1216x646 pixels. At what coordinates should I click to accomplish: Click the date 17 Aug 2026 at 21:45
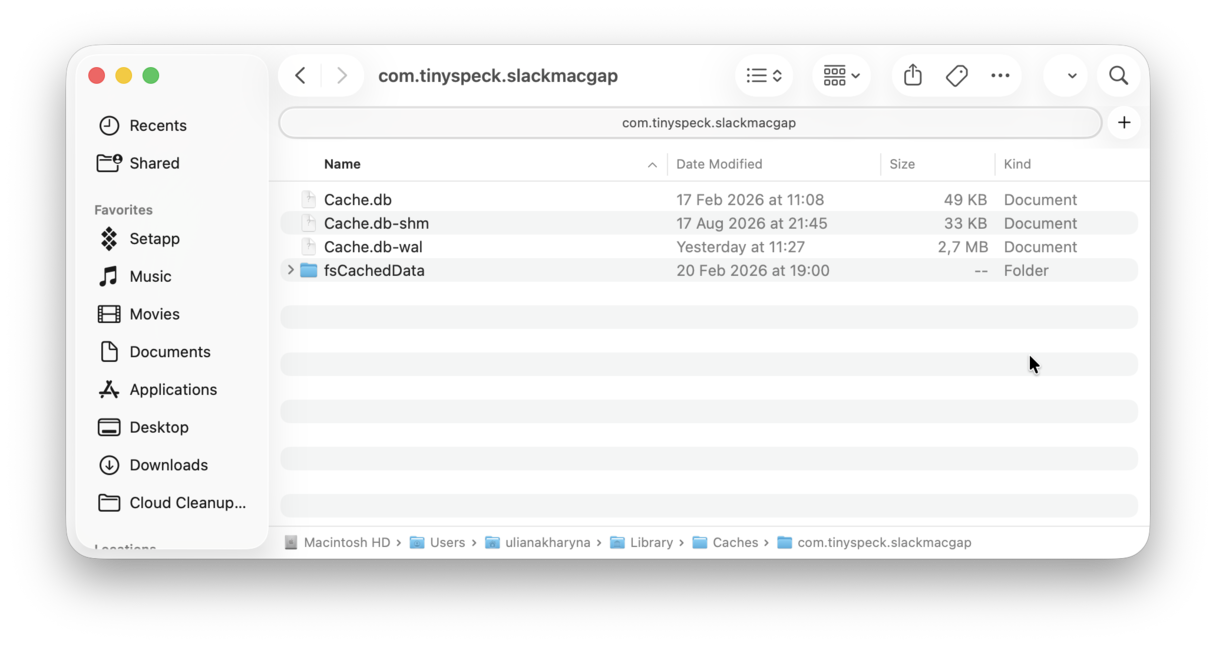752,223
